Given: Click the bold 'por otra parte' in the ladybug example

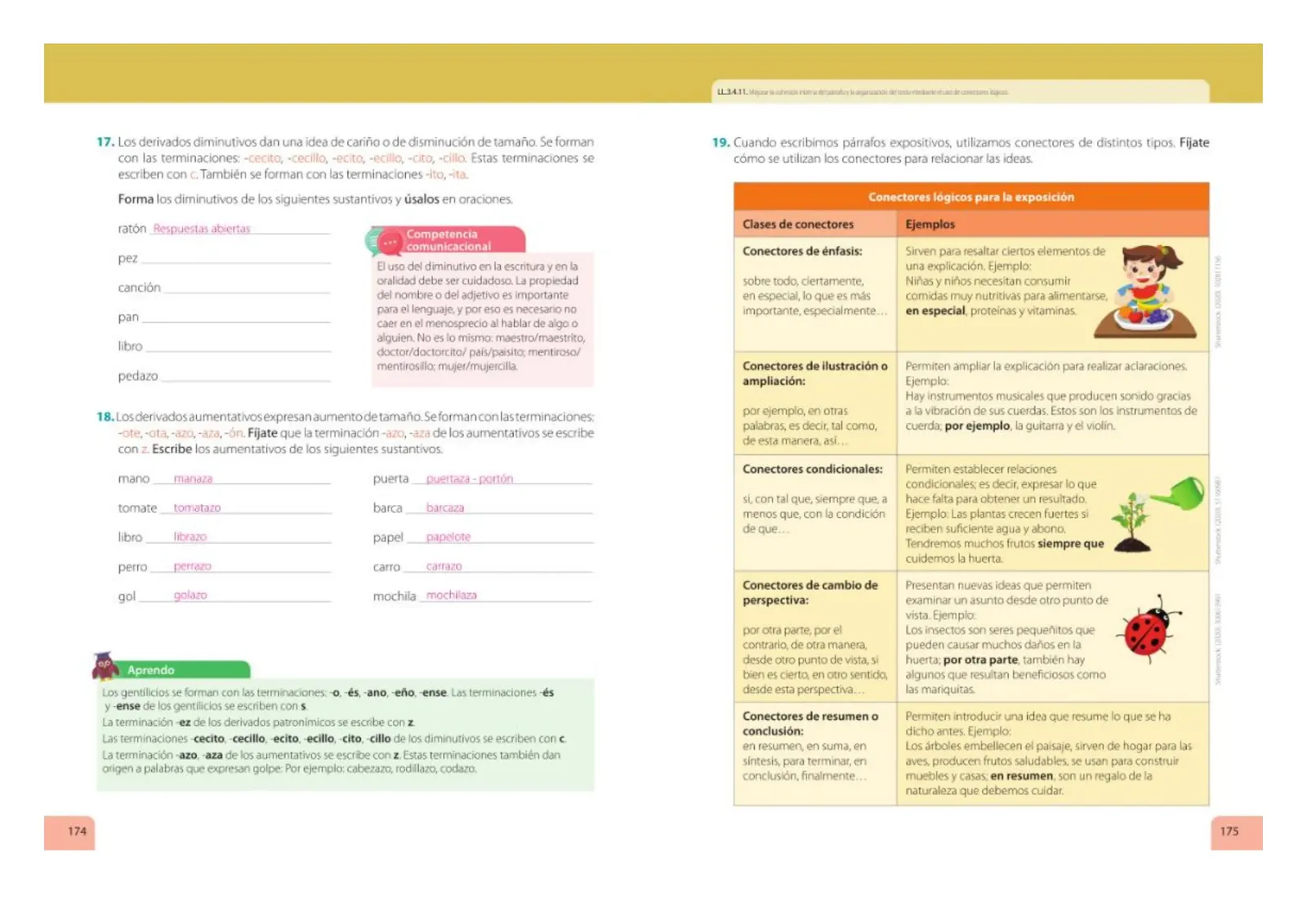Looking at the screenshot, I should point(980,660).
